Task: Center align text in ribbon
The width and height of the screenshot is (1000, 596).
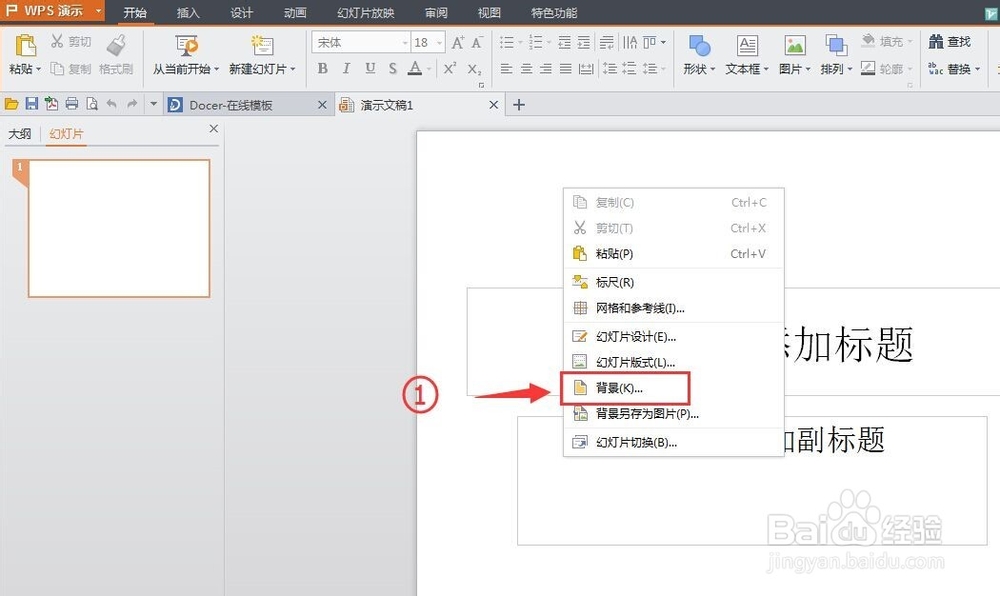Action: click(526, 68)
